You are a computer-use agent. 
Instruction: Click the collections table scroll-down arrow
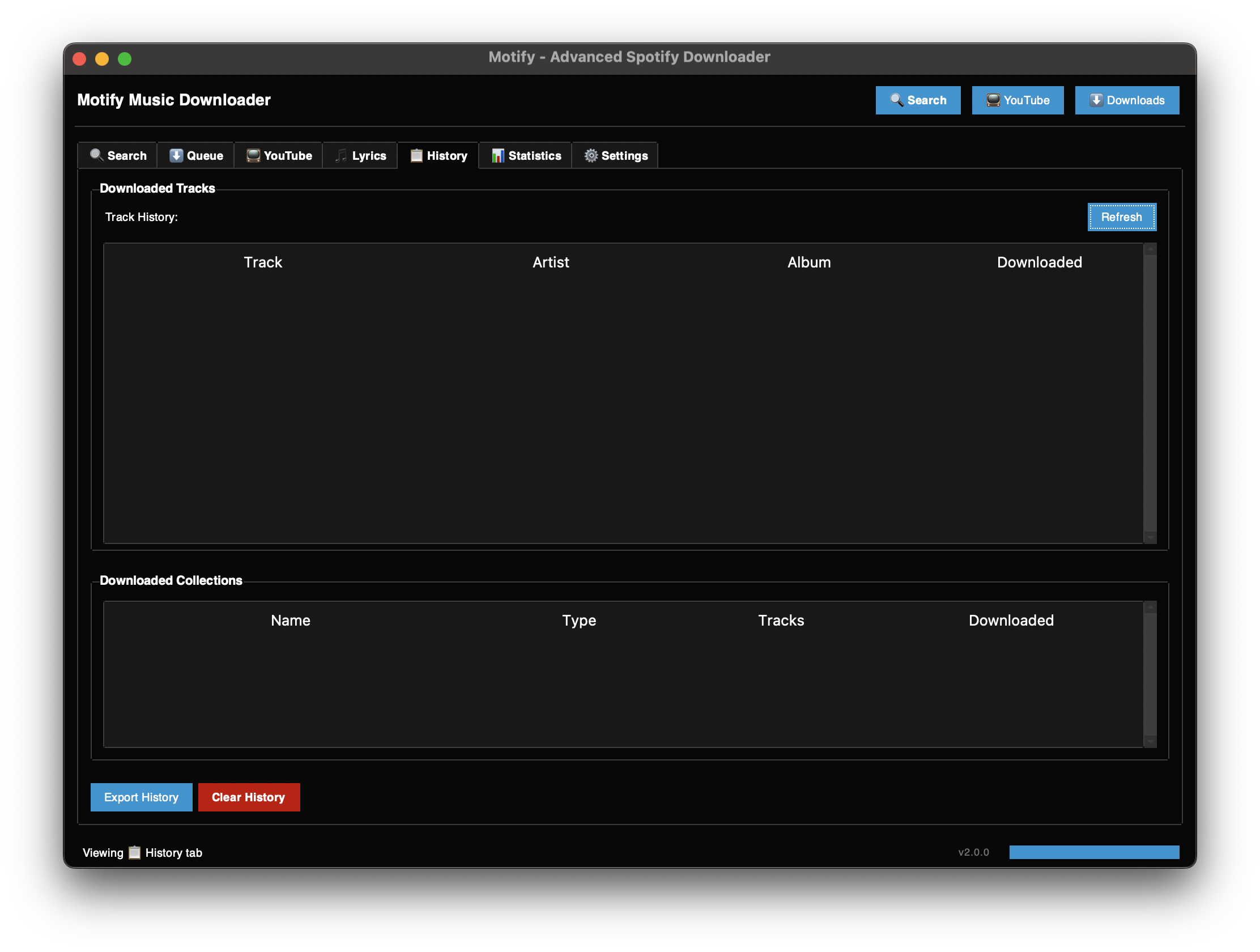click(x=1150, y=741)
